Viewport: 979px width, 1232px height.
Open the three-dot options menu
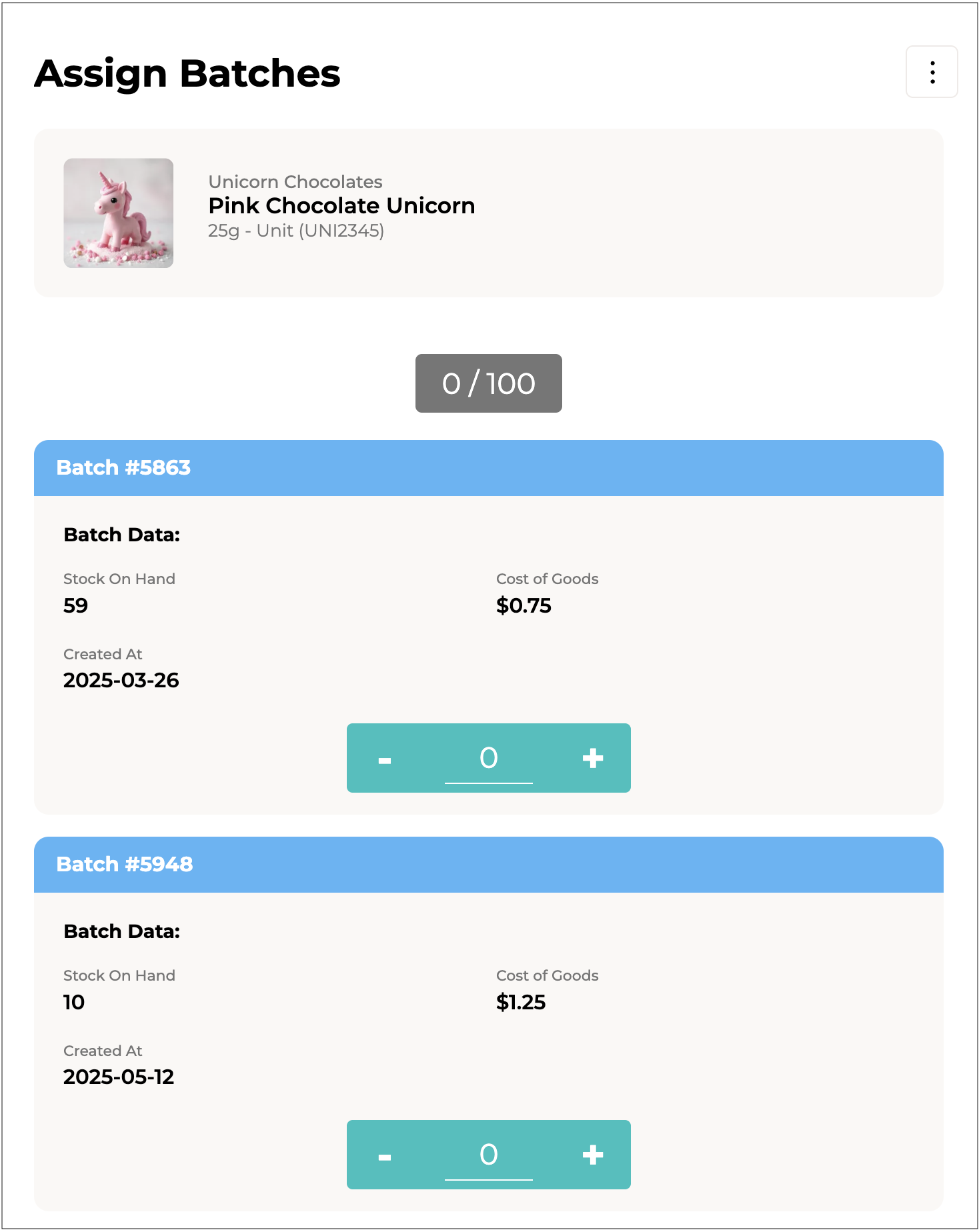(x=932, y=72)
